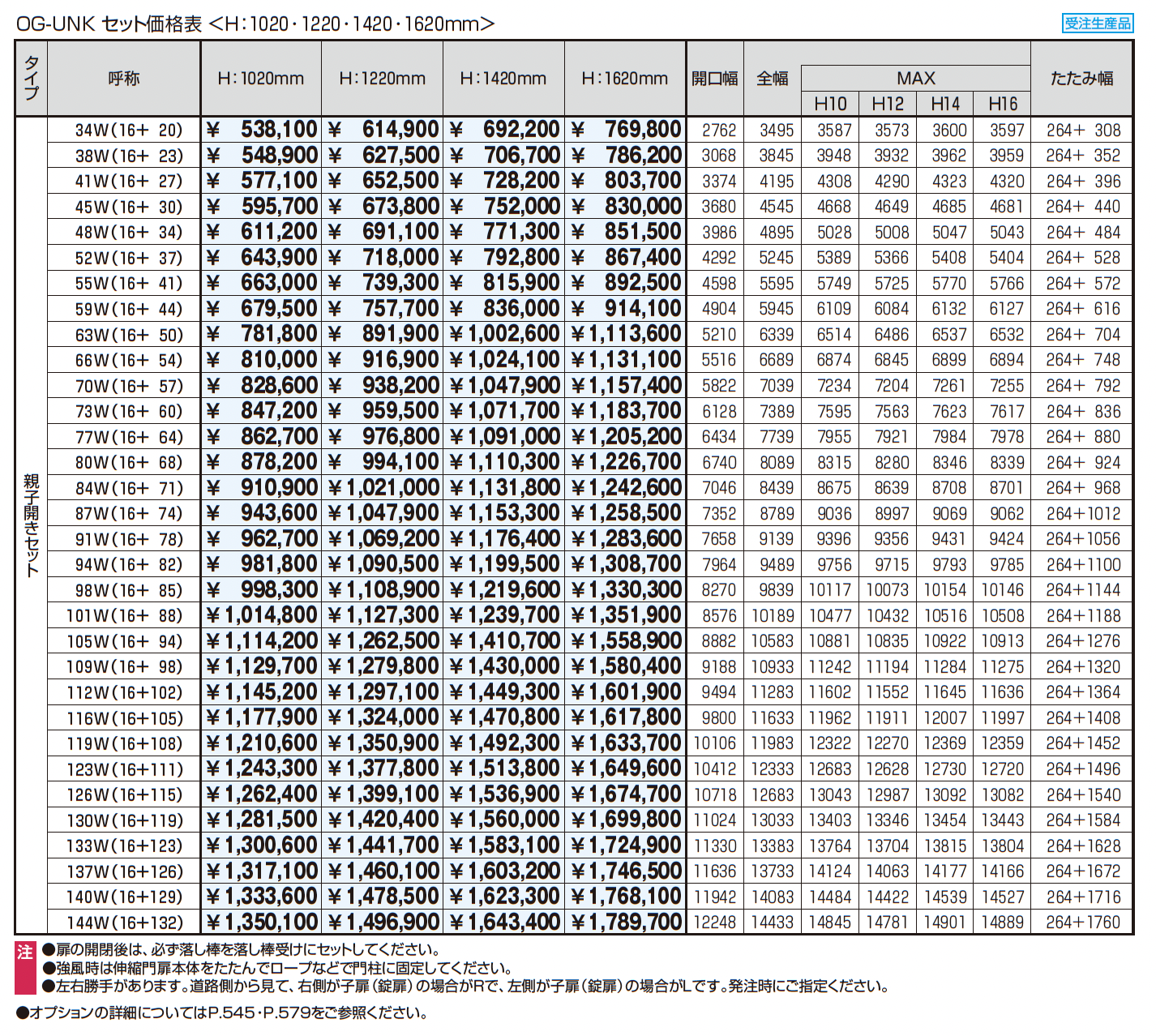The height and width of the screenshot is (1036, 1156).
Task: Select row name 52W(16+ 37)
Action: [129, 258]
